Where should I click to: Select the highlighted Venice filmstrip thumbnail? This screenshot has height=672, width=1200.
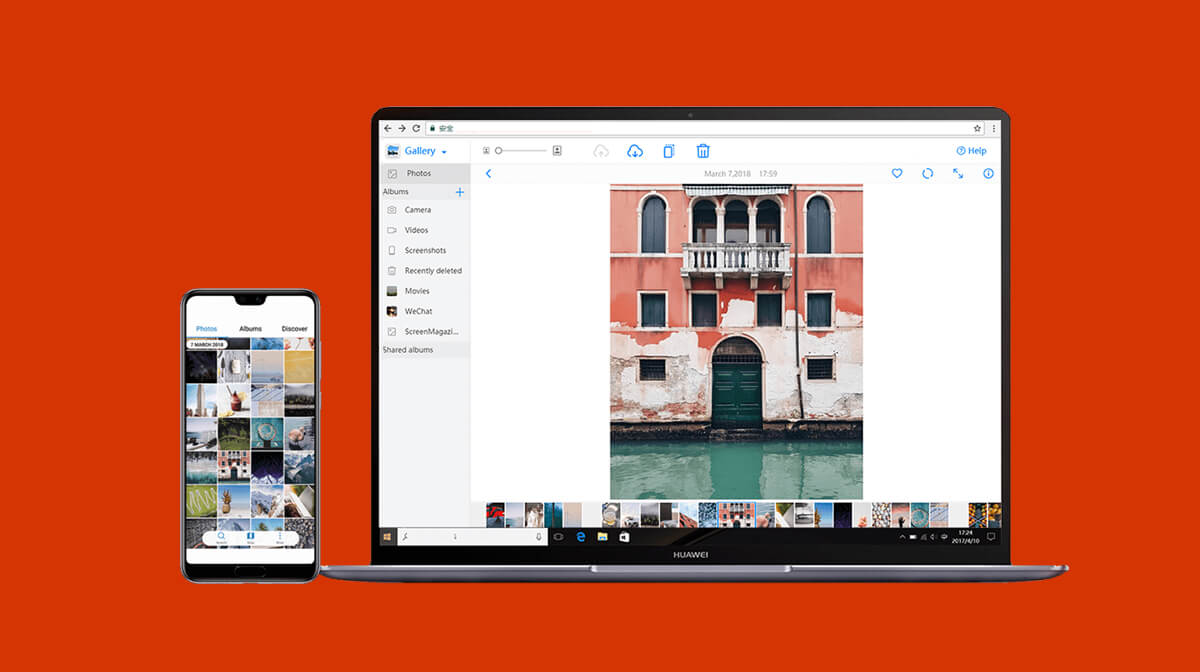tap(736, 514)
